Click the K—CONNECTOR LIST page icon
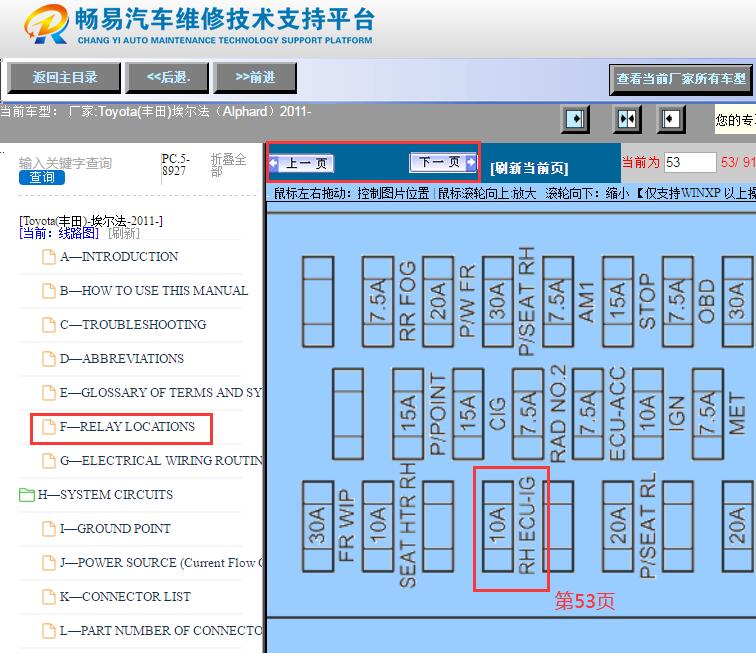Image resolution: width=756 pixels, height=653 pixels. coord(49,597)
